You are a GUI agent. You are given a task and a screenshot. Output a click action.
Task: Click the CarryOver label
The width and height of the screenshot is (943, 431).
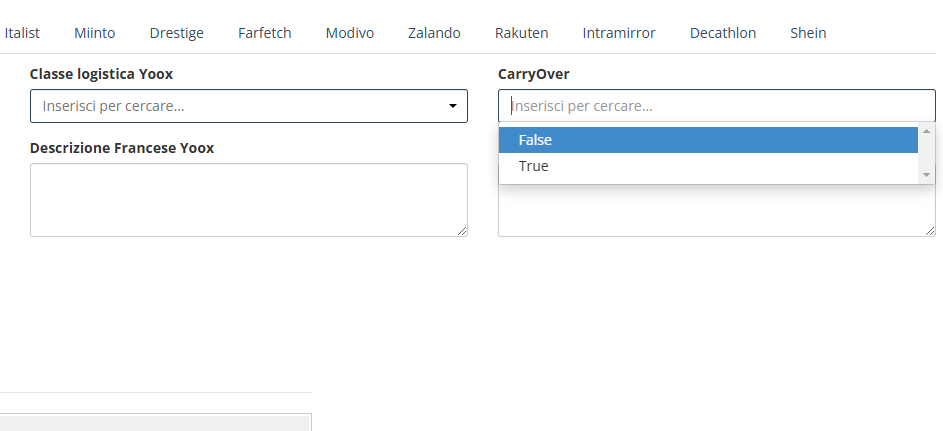[x=533, y=75]
